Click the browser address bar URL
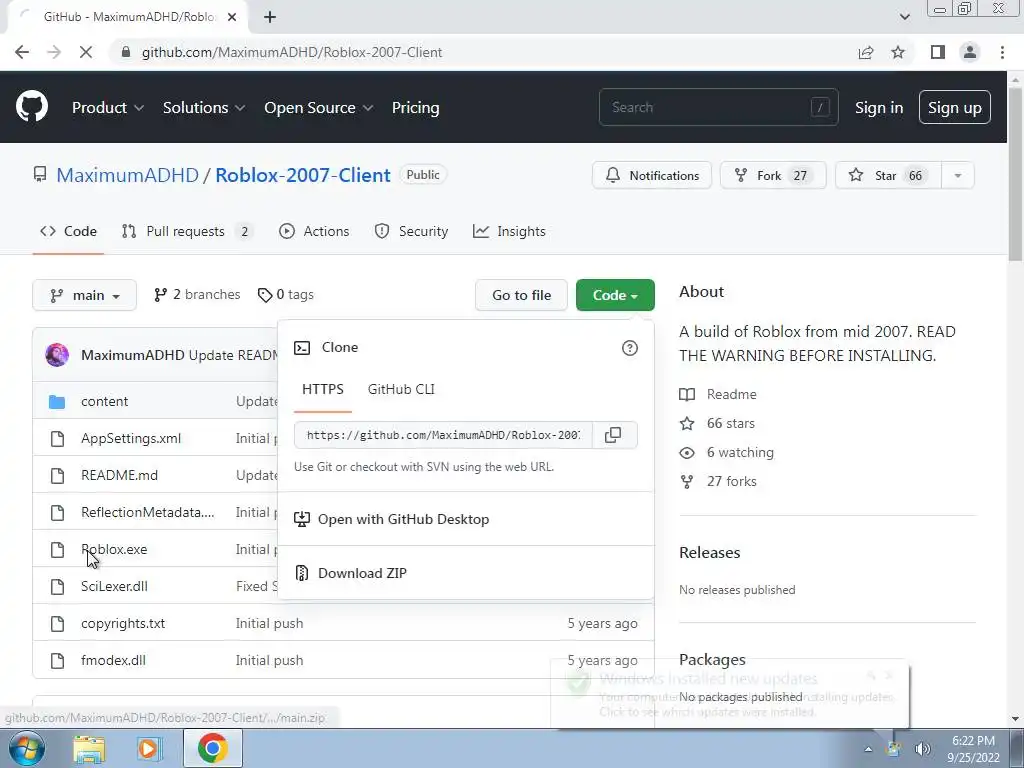 (292, 52)
